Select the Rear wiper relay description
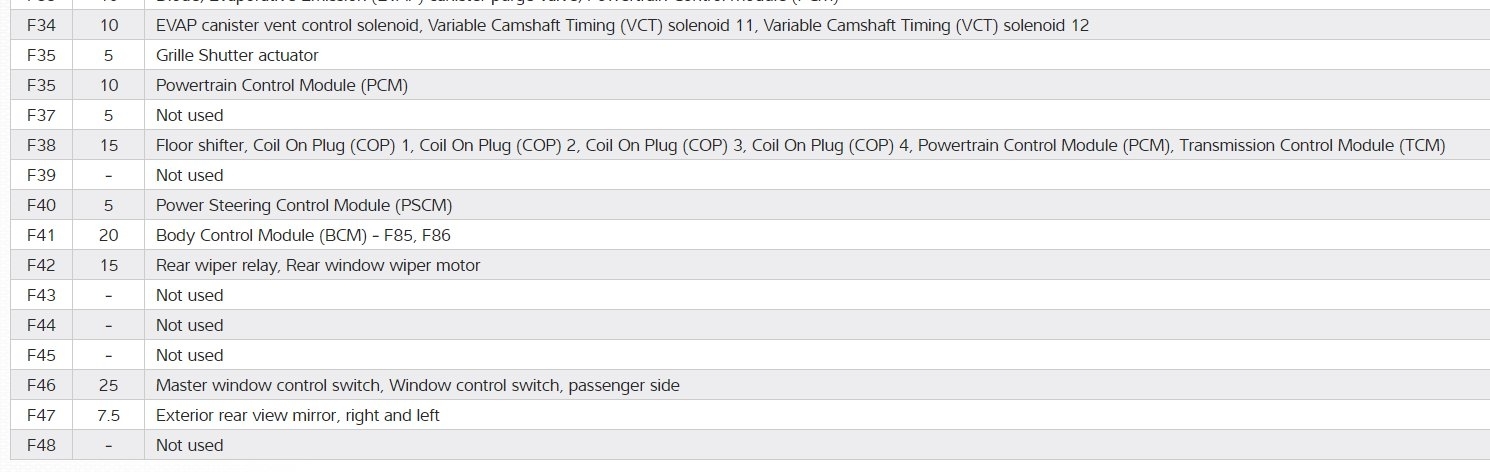Screen dimensions: 1490x472 point(318,265)
